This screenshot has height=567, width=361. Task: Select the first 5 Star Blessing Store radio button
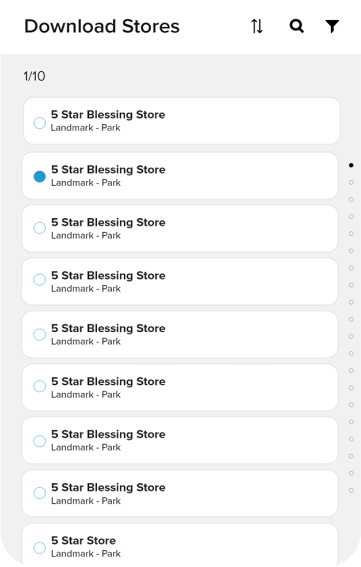coord(39,123)
